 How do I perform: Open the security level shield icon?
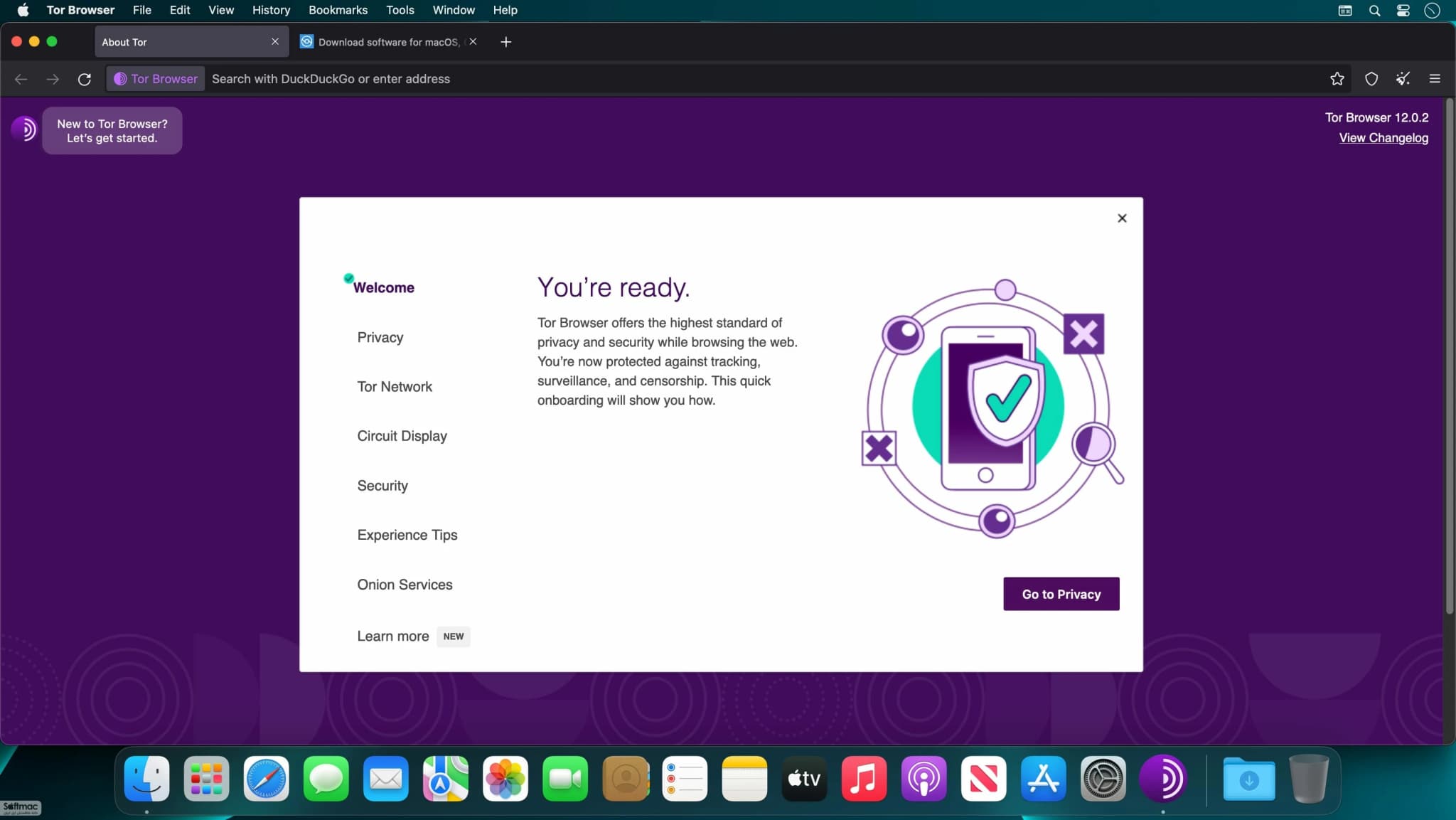coord(1371,79)
